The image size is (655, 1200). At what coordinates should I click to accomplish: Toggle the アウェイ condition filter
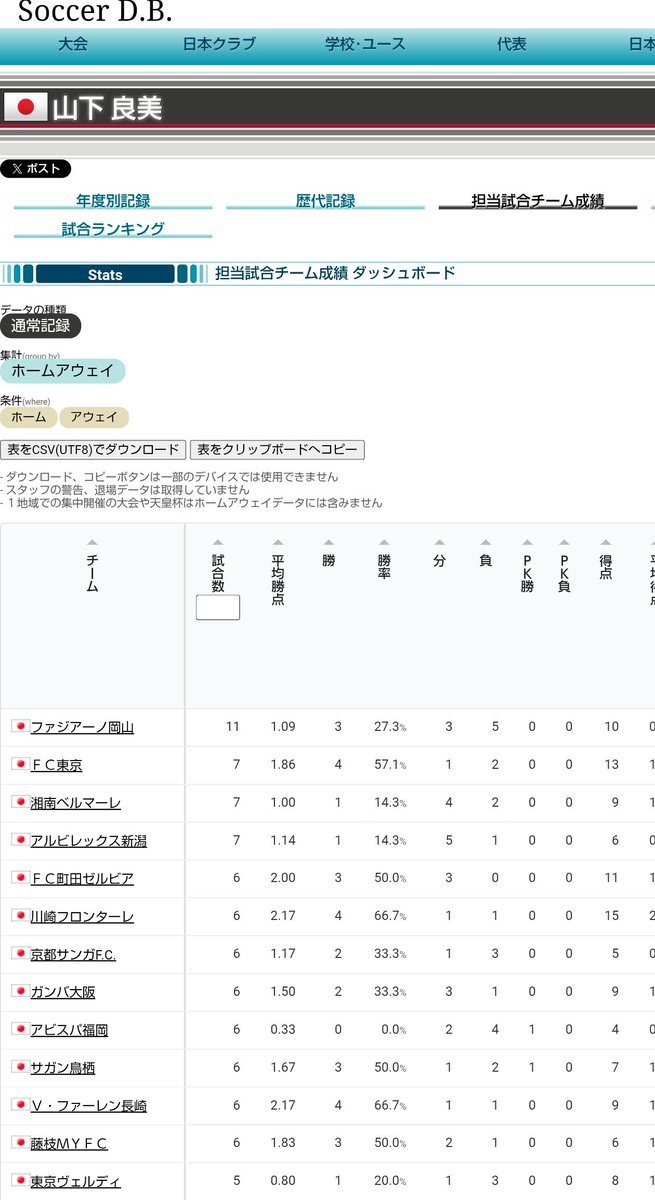(94, 417)
